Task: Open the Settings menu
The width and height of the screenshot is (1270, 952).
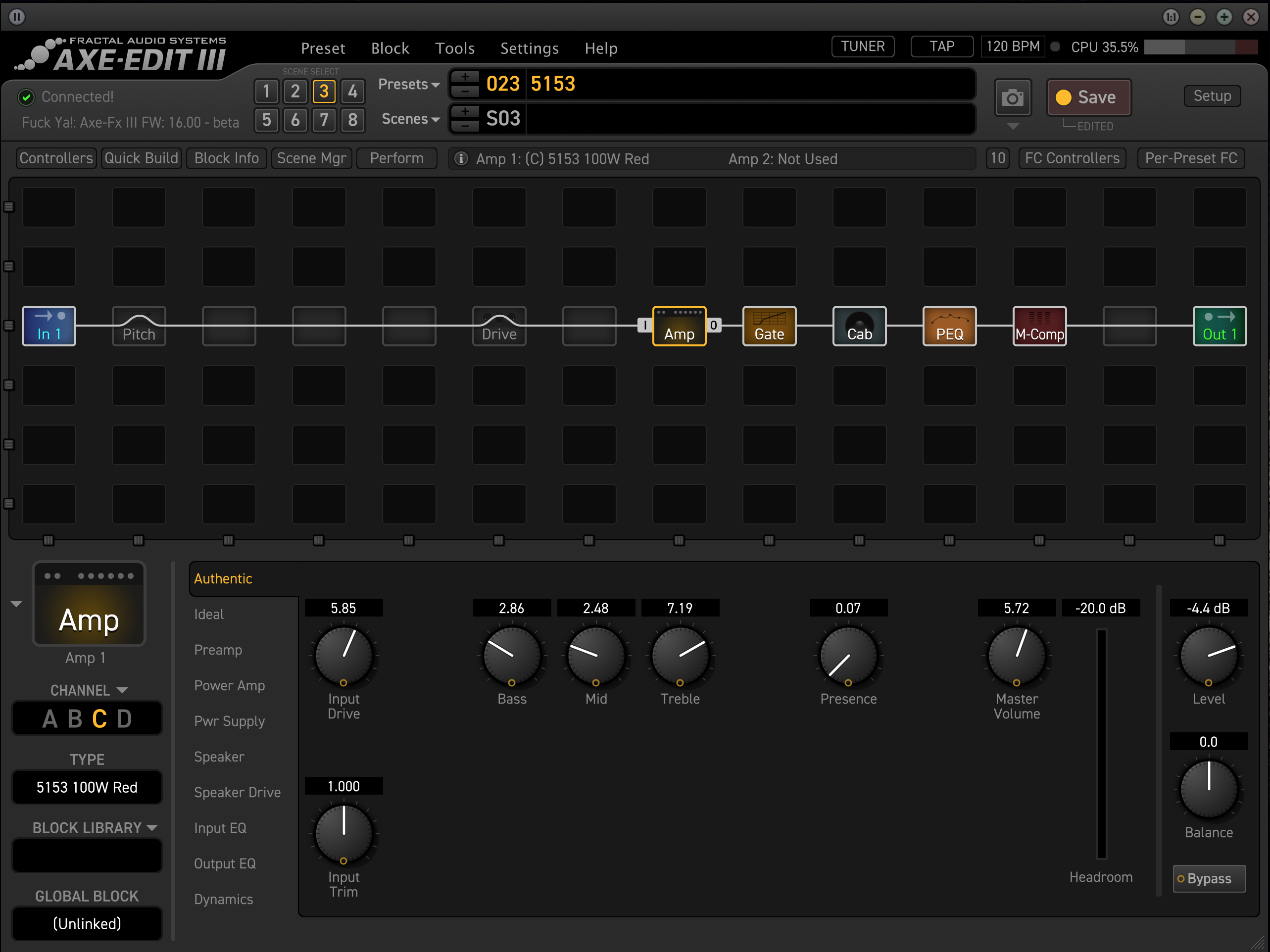Action: [530, 48]
